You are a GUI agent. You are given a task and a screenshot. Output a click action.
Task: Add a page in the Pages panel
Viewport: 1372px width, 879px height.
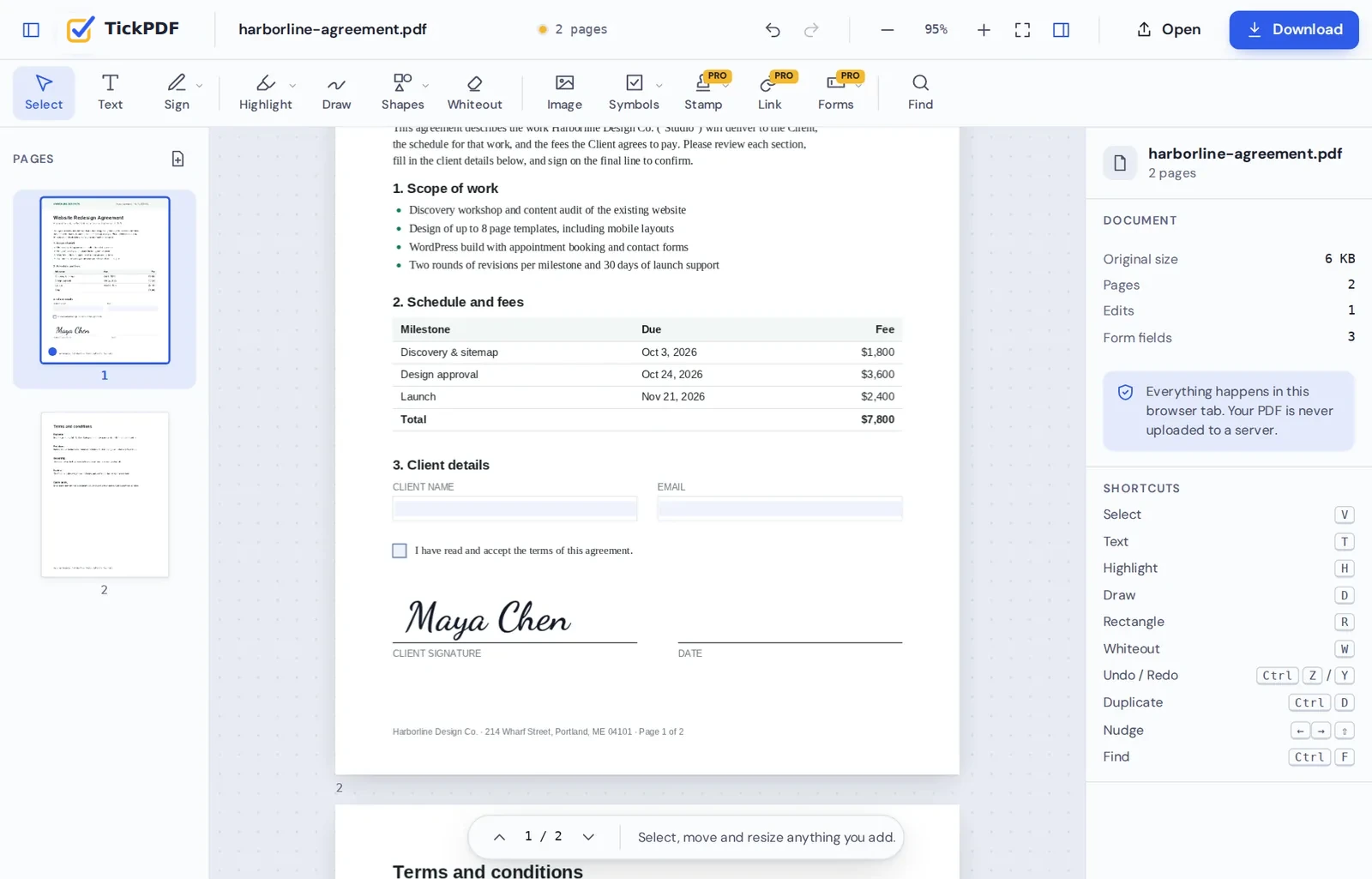[x=178, y=159]
